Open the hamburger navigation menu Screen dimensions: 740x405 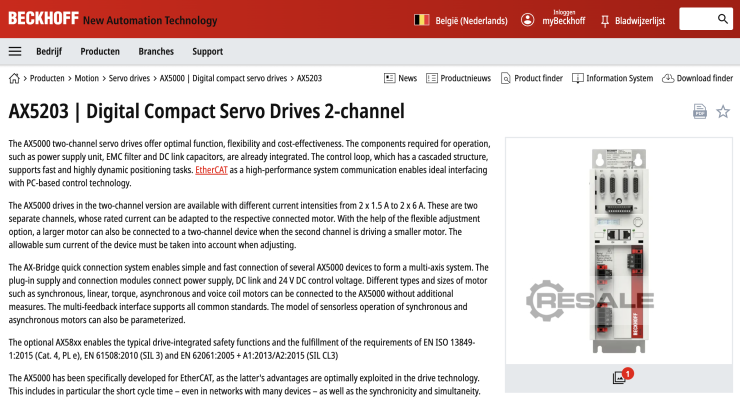pos(15,51)
